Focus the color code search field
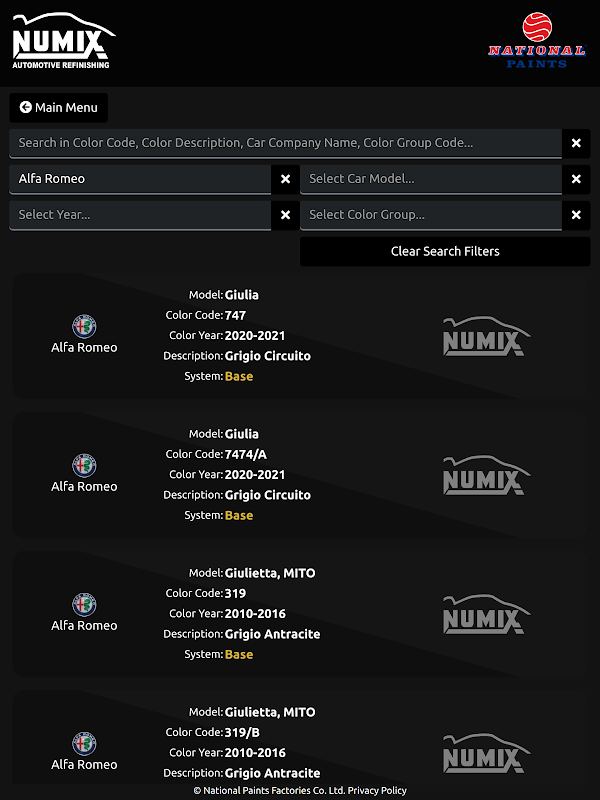 (x=286, y=143)
